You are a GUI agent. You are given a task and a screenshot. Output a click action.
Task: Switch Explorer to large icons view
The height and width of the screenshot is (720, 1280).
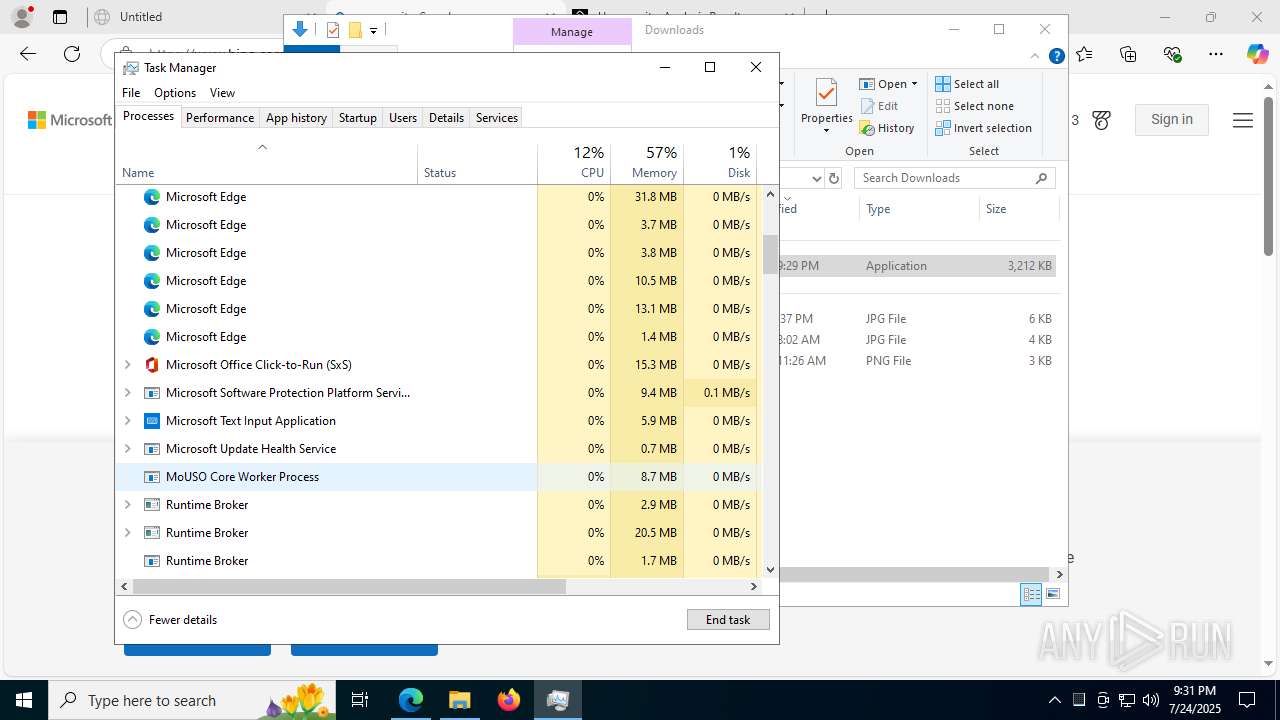(x=1052, y=594)
